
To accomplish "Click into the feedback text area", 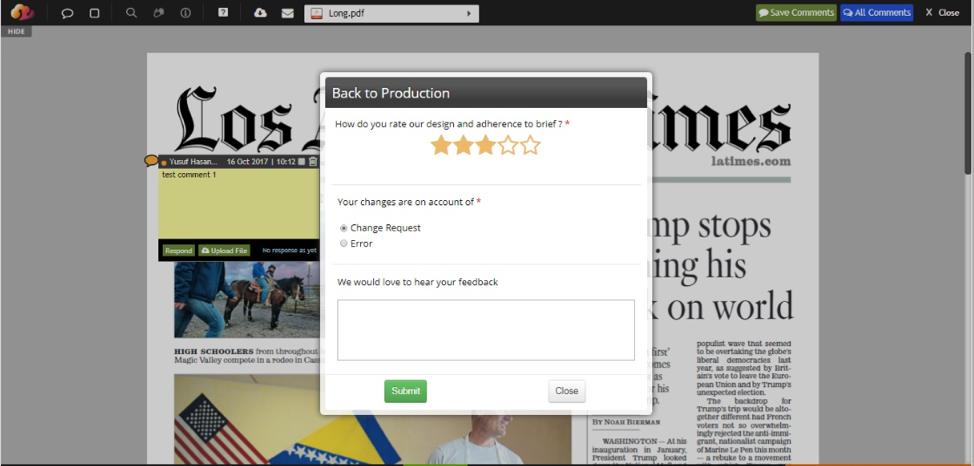I will pos(486,330).
